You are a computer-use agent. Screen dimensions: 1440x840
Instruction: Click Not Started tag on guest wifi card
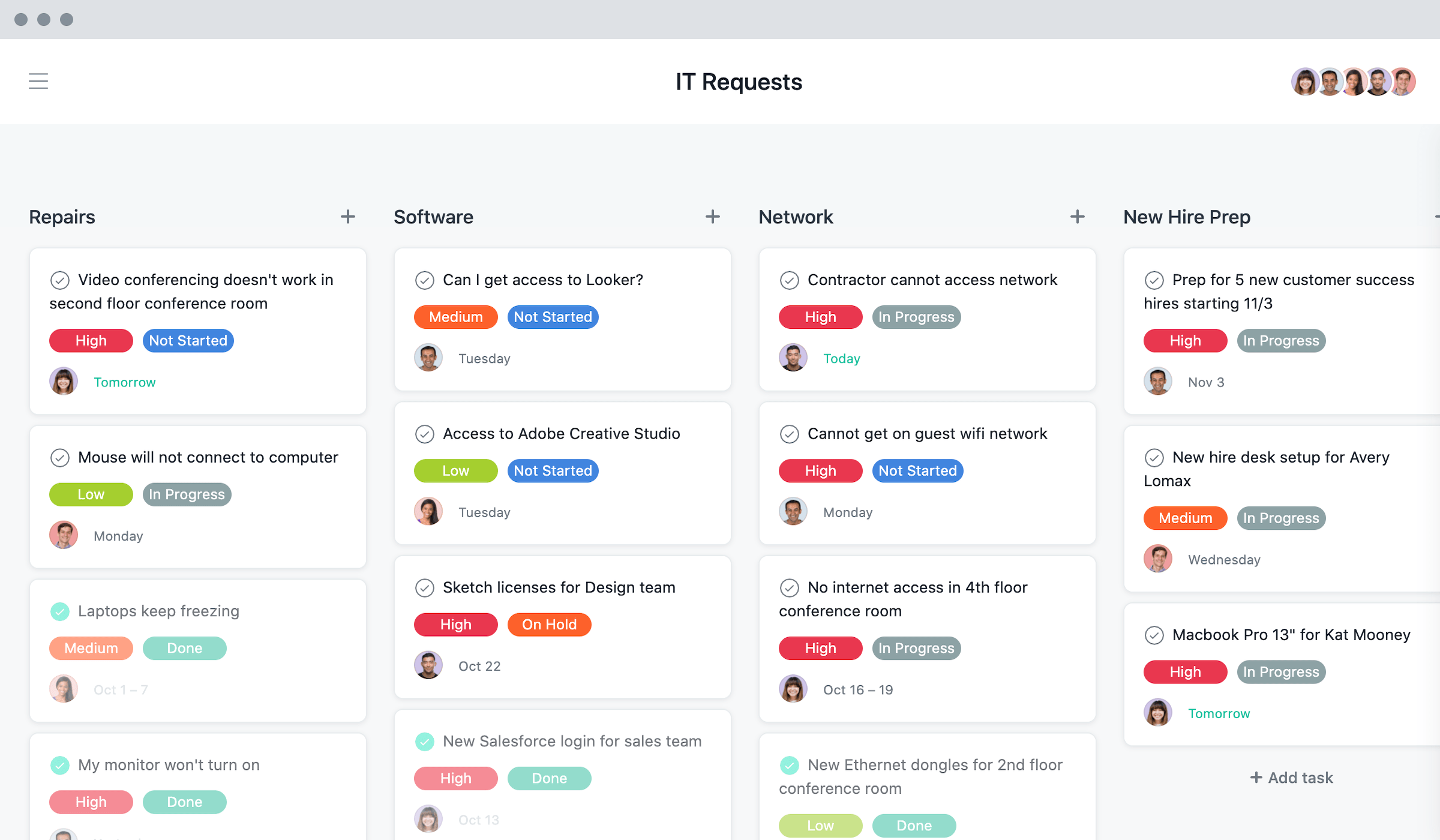tap(918, 470)
